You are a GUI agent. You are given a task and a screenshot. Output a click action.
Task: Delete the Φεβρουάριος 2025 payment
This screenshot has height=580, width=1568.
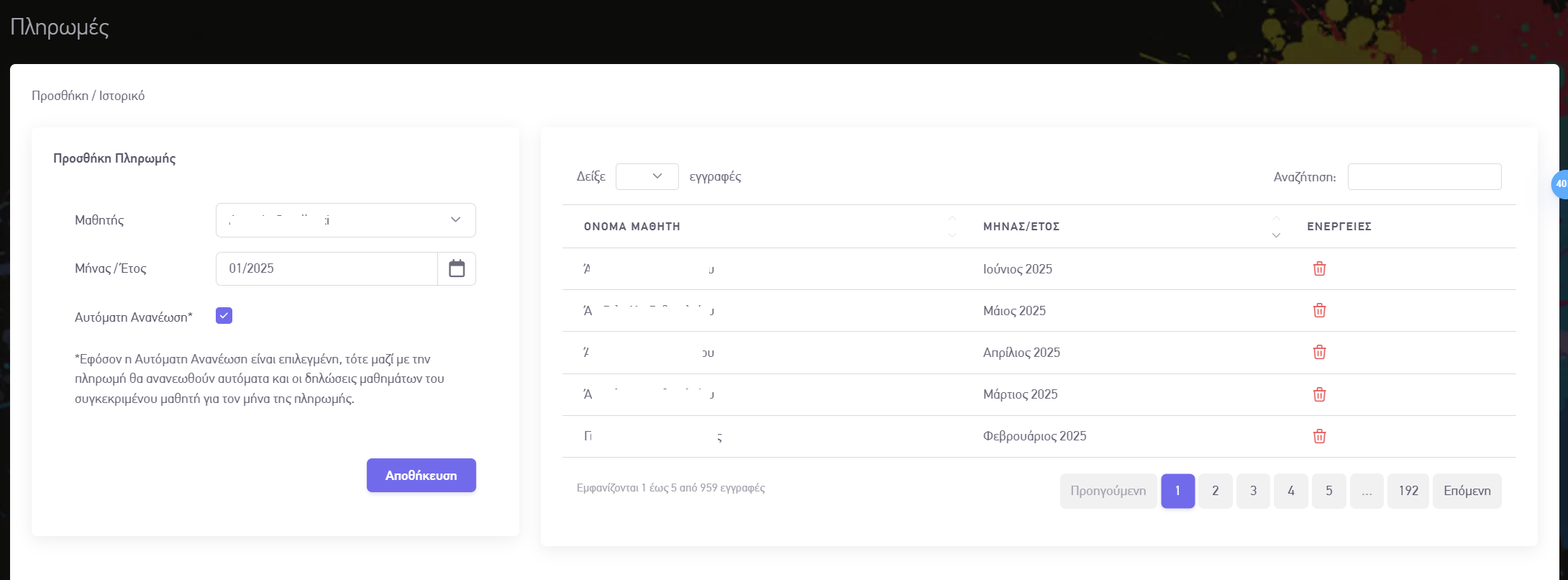click(x=1319, y=436)
